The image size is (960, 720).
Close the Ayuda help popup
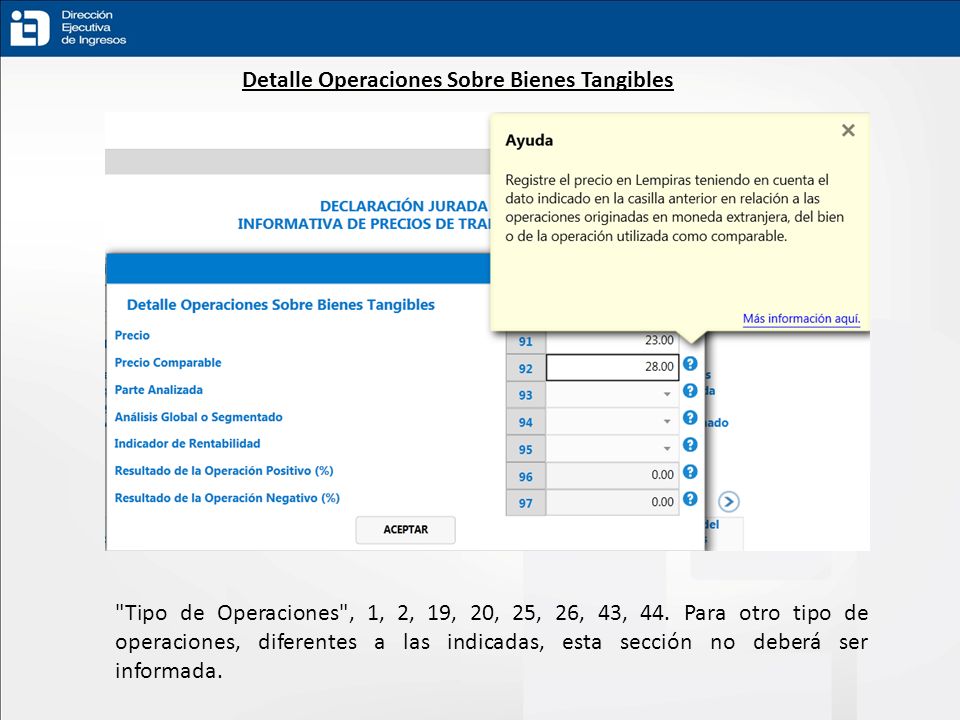[848, 130]
